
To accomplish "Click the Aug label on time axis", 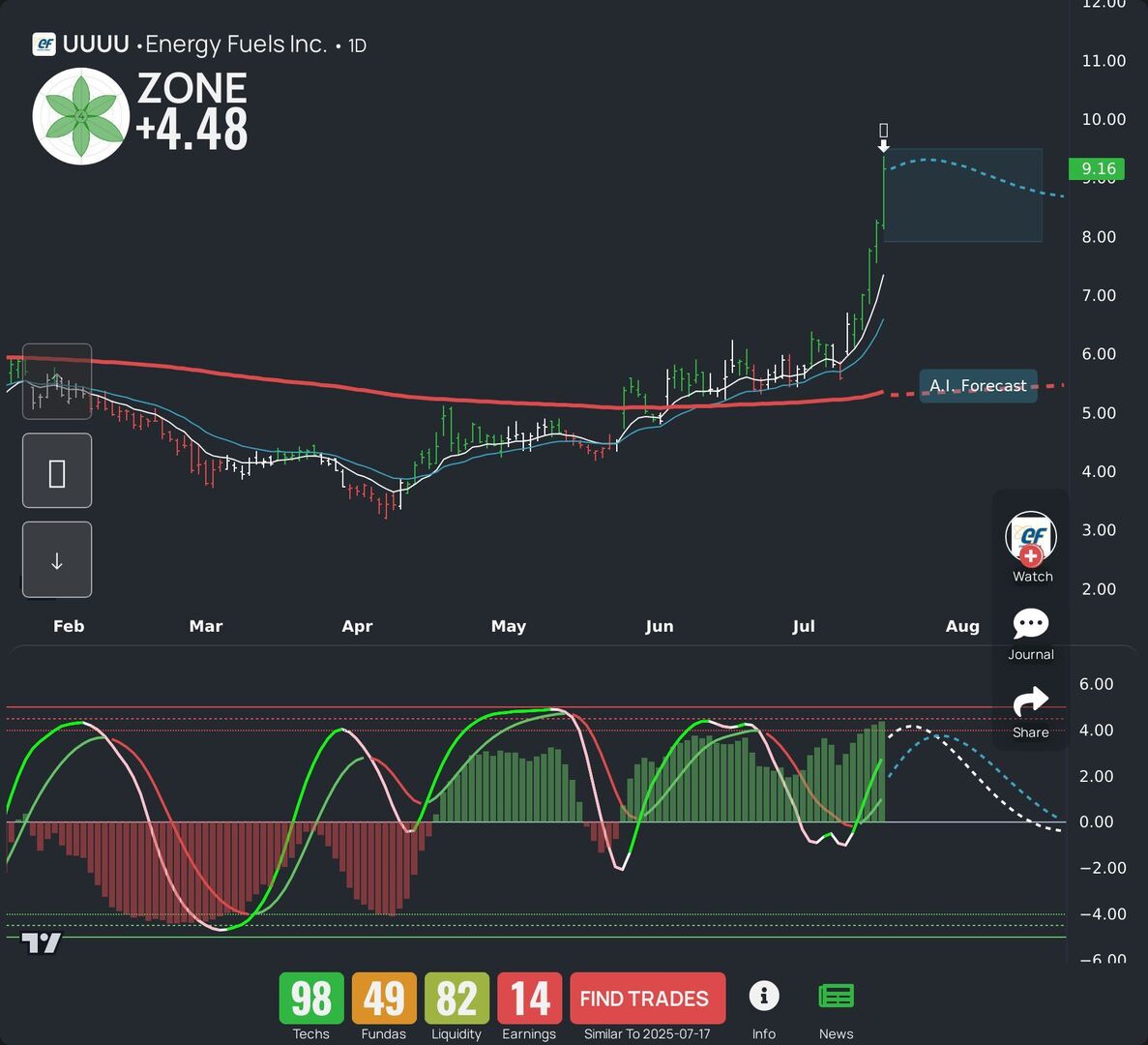I will pyautogui.click(x=962, y=626).
